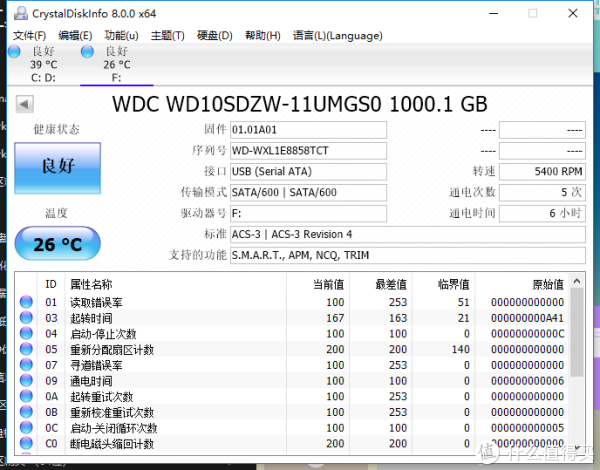The height and width of the screenshot is (470, 600).
Task: Select the 断电磁头缩回计数 attribute row
Action: 292,443
